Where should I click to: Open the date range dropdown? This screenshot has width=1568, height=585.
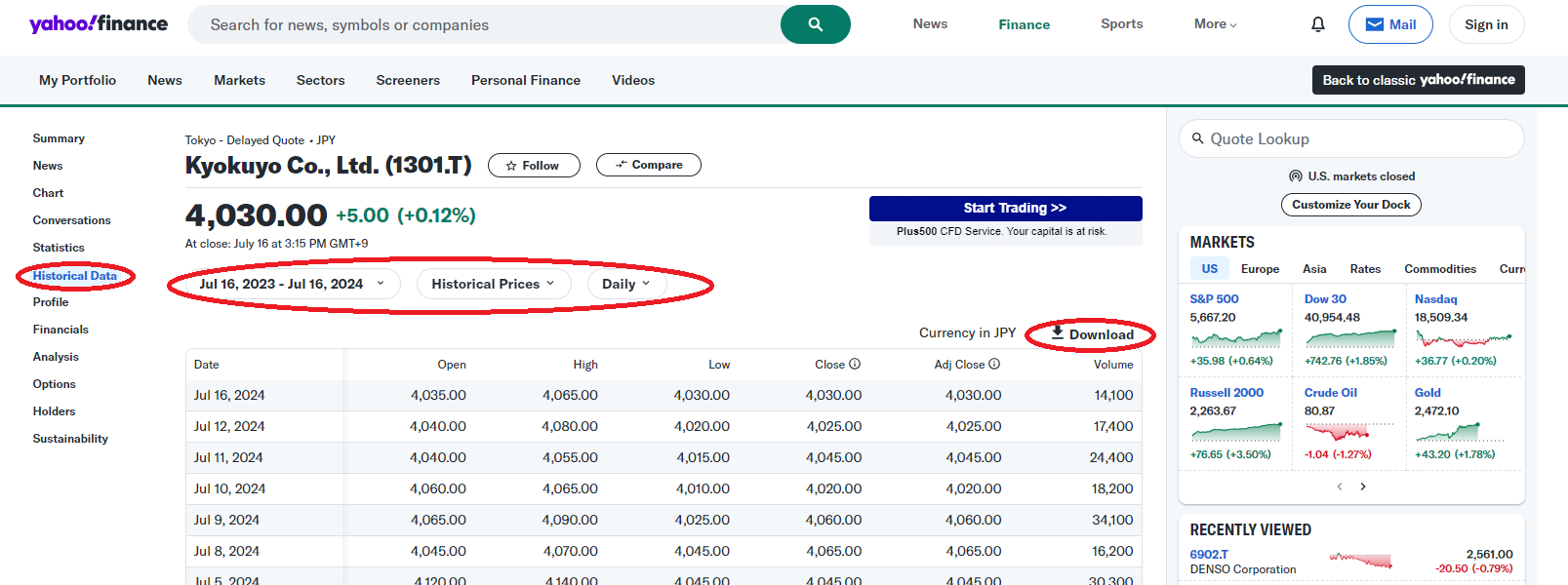tap(294, 284)
